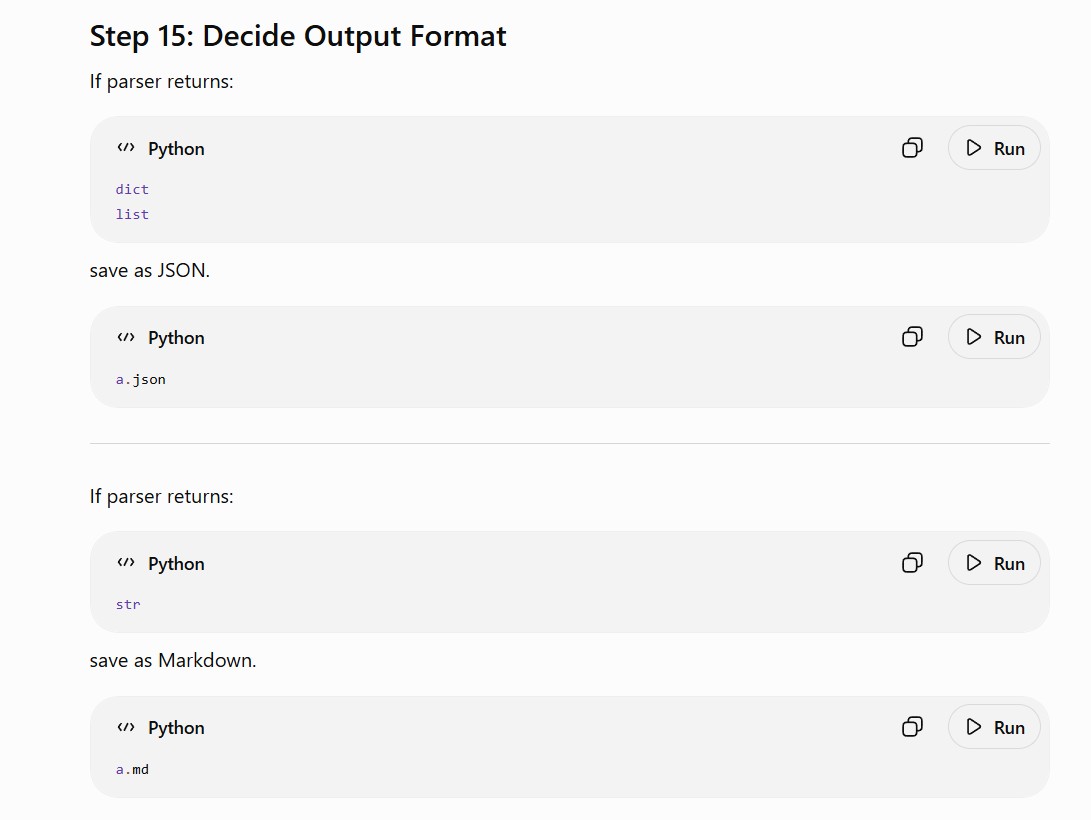Click the 'save as JSON.' text
This screenshot has width=1091, height=820.
(150, 270)
